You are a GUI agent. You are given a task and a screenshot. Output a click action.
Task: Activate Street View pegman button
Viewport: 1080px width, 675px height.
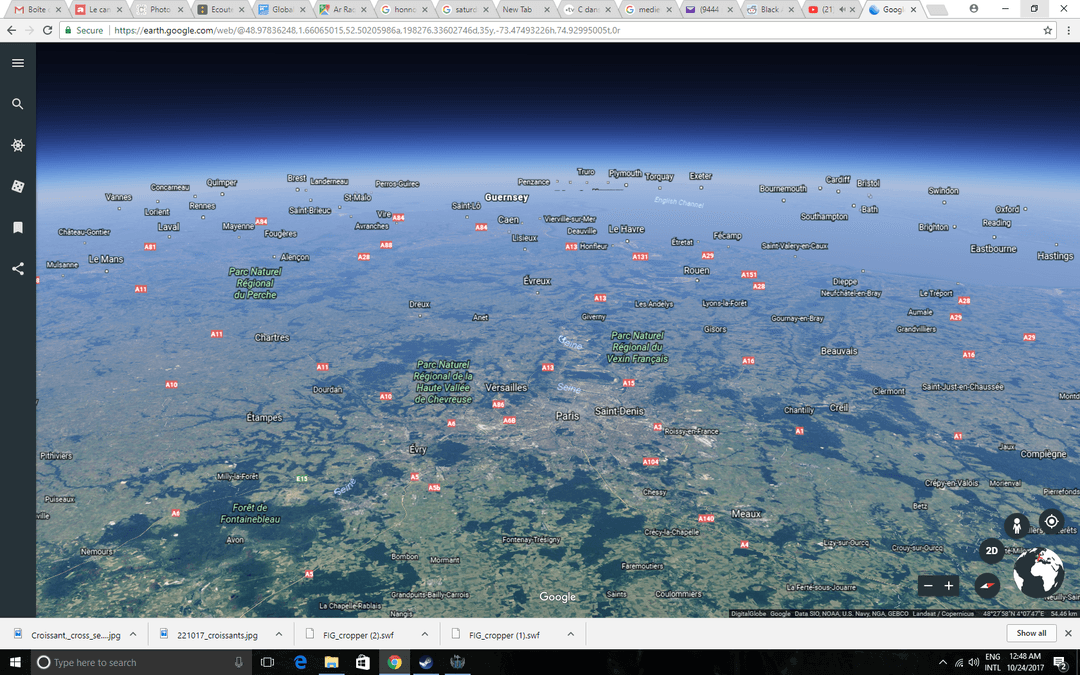(x=1017, y=524)
